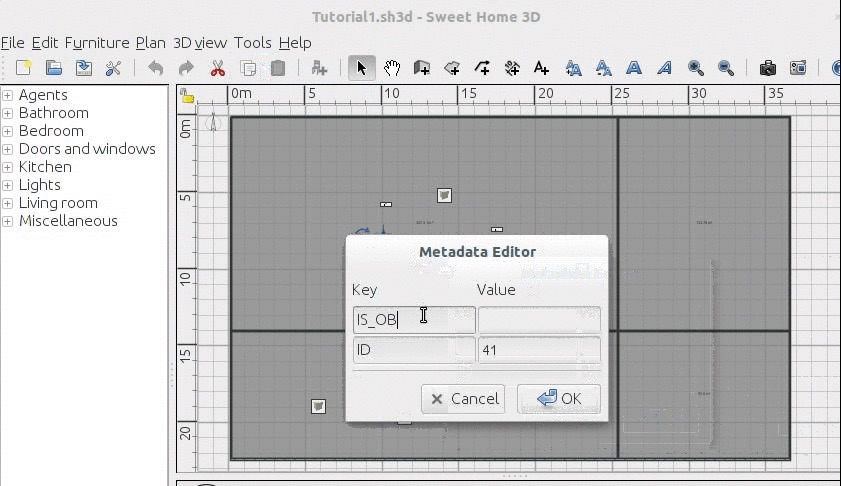Image resolution: width=841 pixels, height=486 pixels.
Task: Choose the Create polylines tool
Action: coord(482,68)
